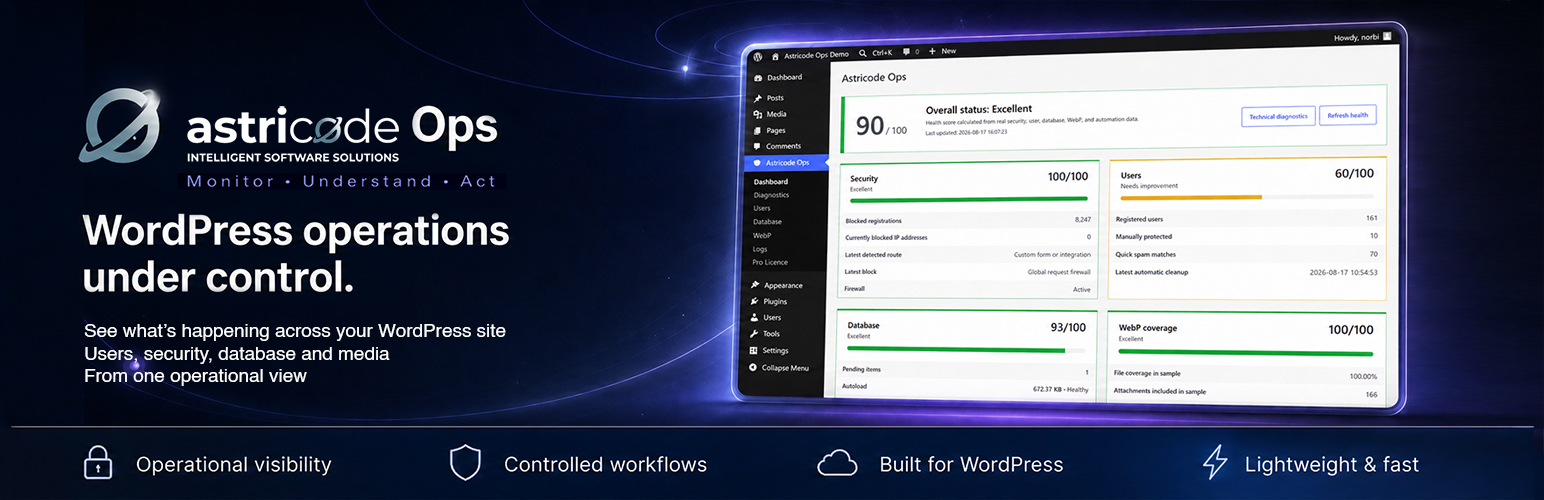Click the Quick spam matches row
This screenshot has width=1544, height=500.
(1246, 254)
